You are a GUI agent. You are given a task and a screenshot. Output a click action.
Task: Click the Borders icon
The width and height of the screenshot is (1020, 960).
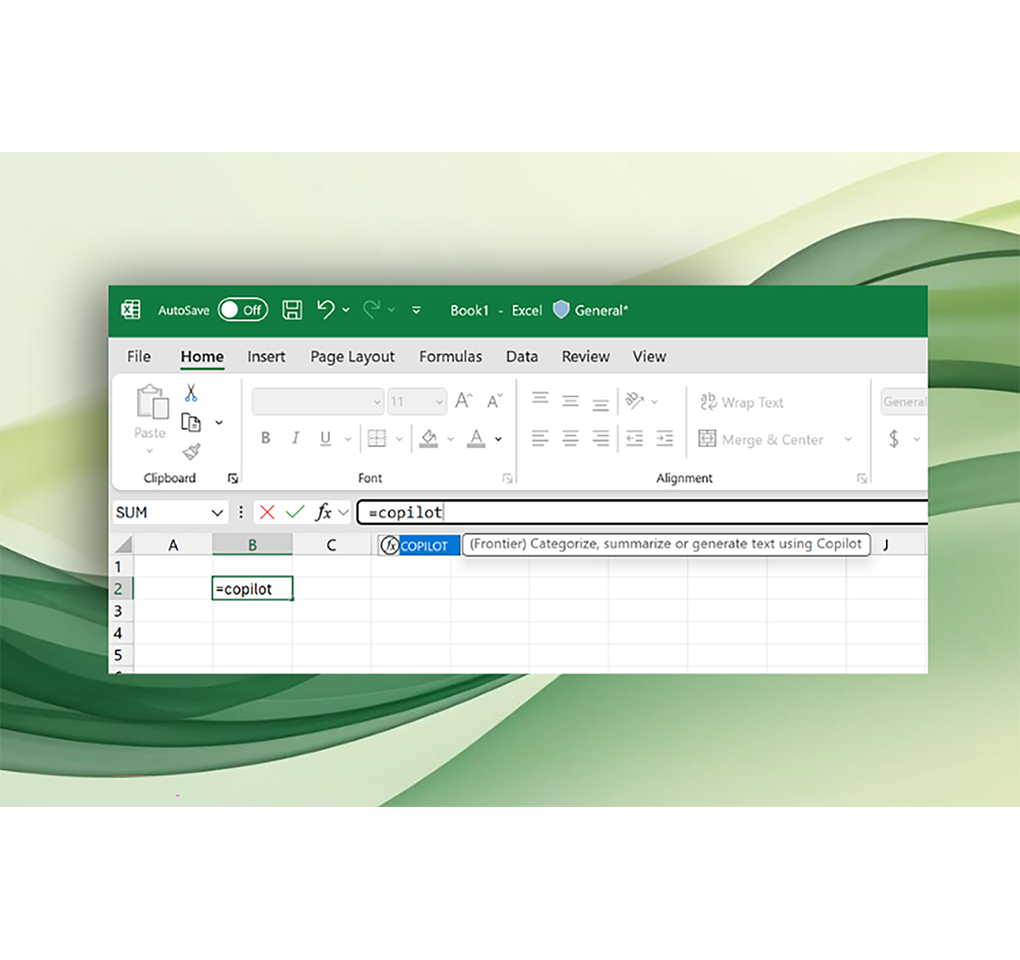(377, 438)
